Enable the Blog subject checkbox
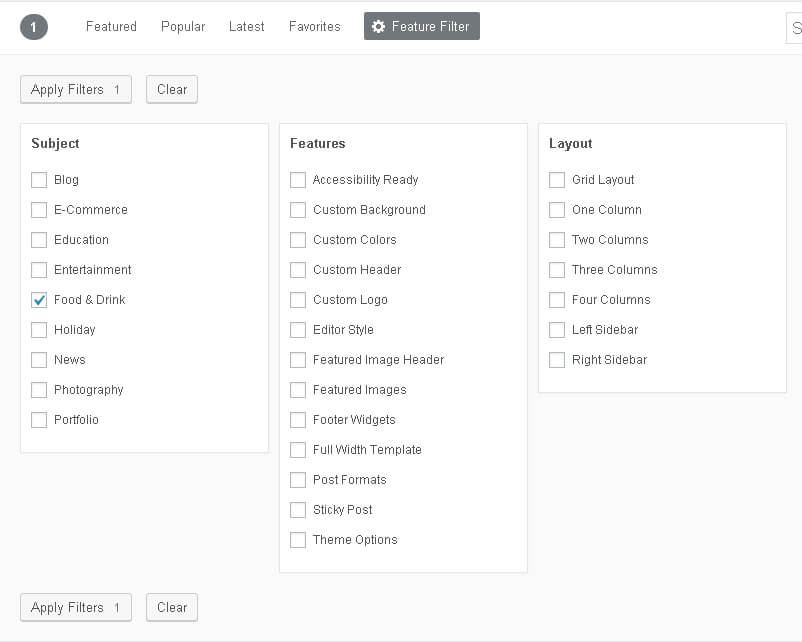 tap(39, 180)
